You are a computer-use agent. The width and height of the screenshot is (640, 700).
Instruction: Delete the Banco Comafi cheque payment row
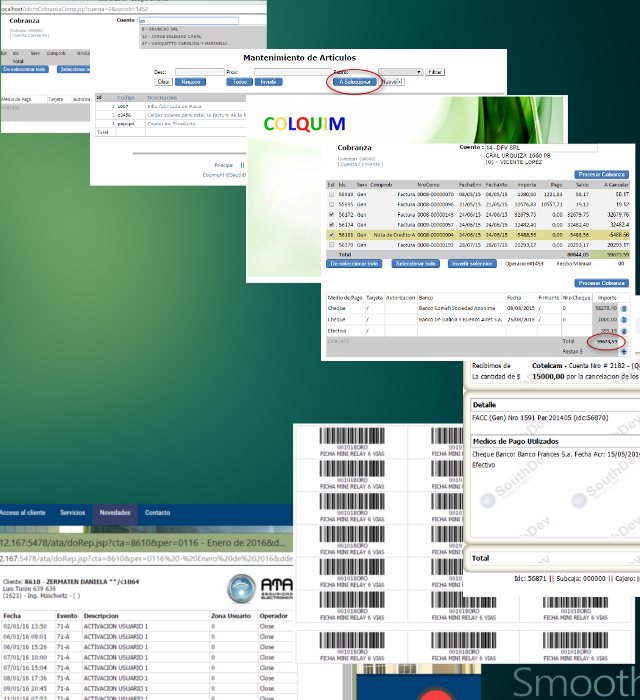[624, 308]
